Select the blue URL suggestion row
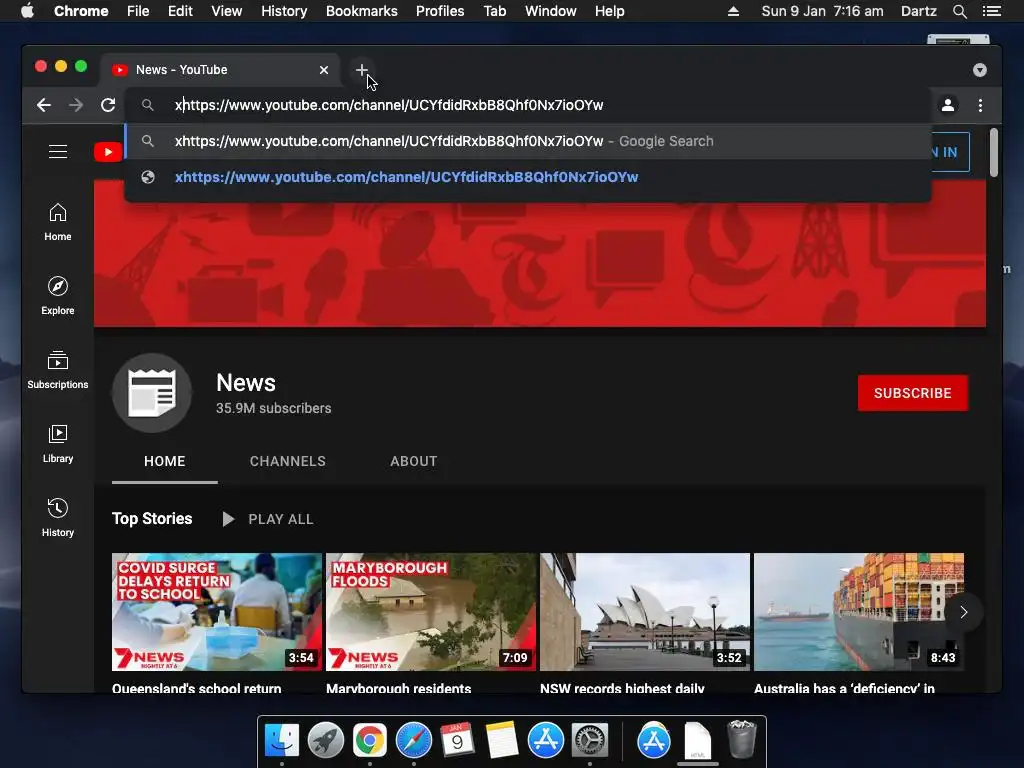Viewport: 1024px width, 768px height. coord(528,177)
